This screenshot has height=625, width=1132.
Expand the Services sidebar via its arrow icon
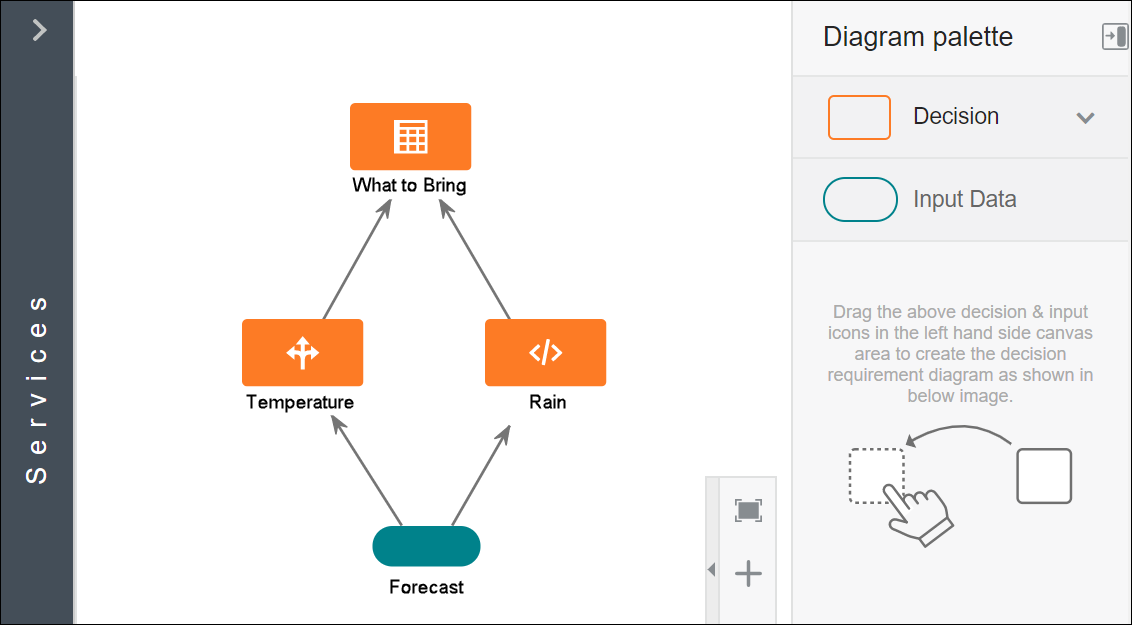37,30
